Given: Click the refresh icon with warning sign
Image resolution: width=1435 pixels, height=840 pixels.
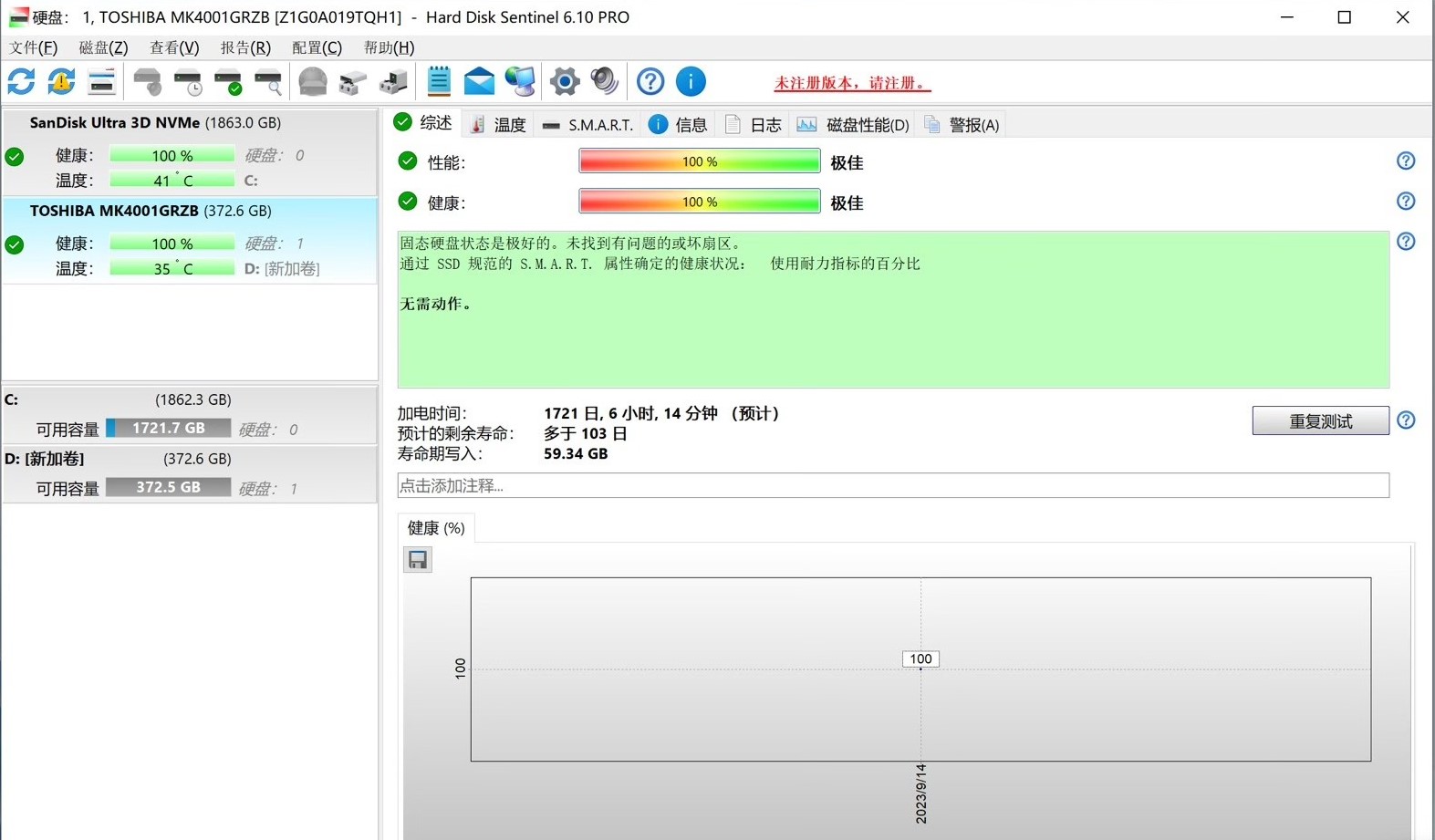Looking at the screenshot, I should [61, 82].
